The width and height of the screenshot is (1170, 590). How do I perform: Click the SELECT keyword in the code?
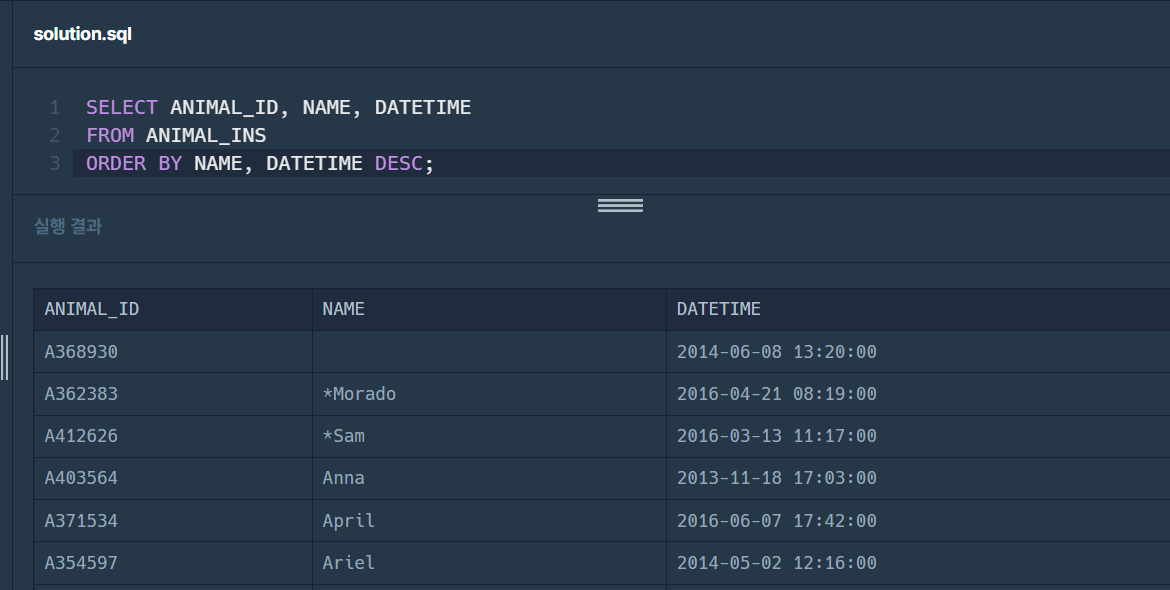122,107
